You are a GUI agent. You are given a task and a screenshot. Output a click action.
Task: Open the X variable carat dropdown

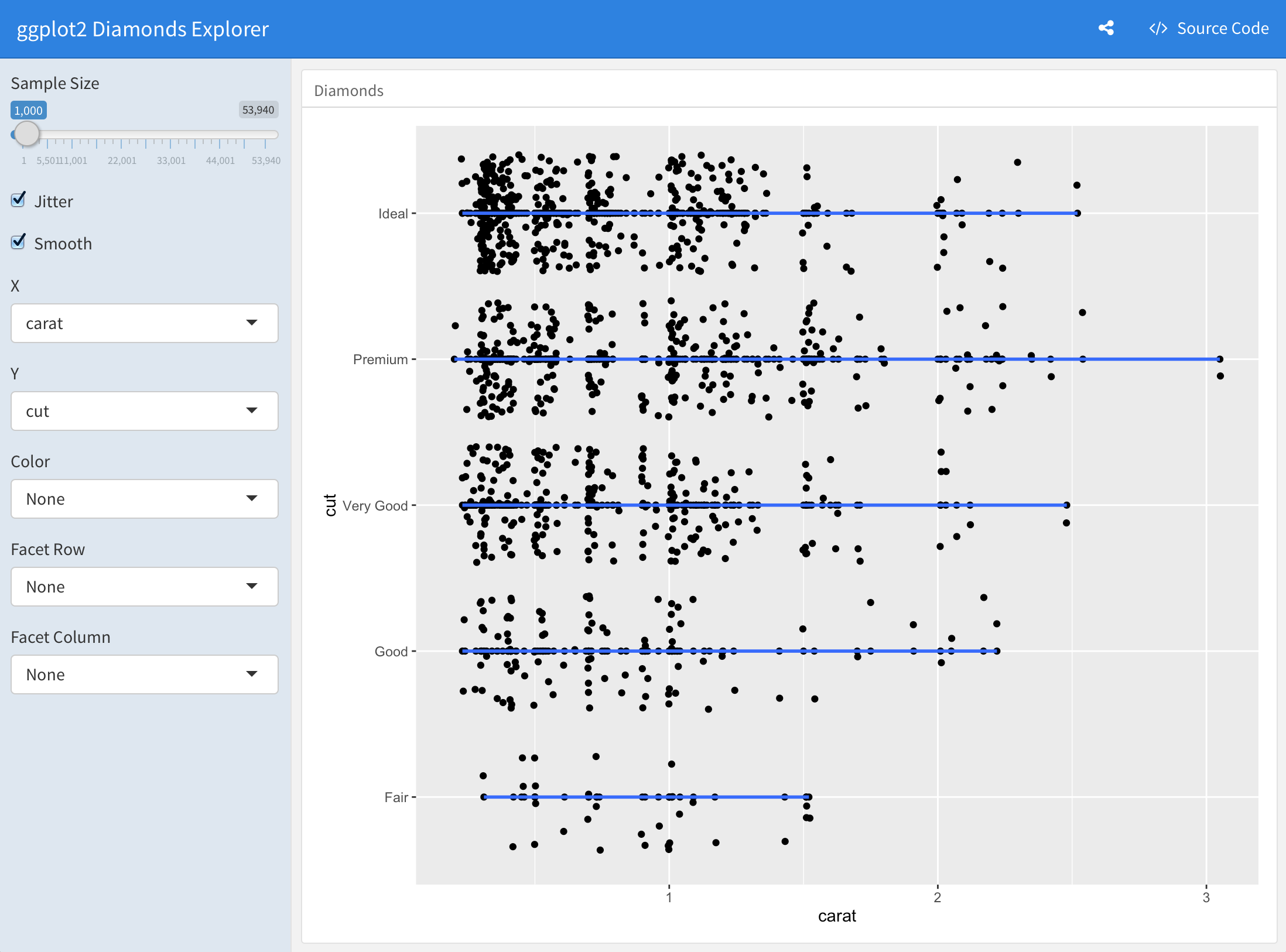click(x=144, y=323)
